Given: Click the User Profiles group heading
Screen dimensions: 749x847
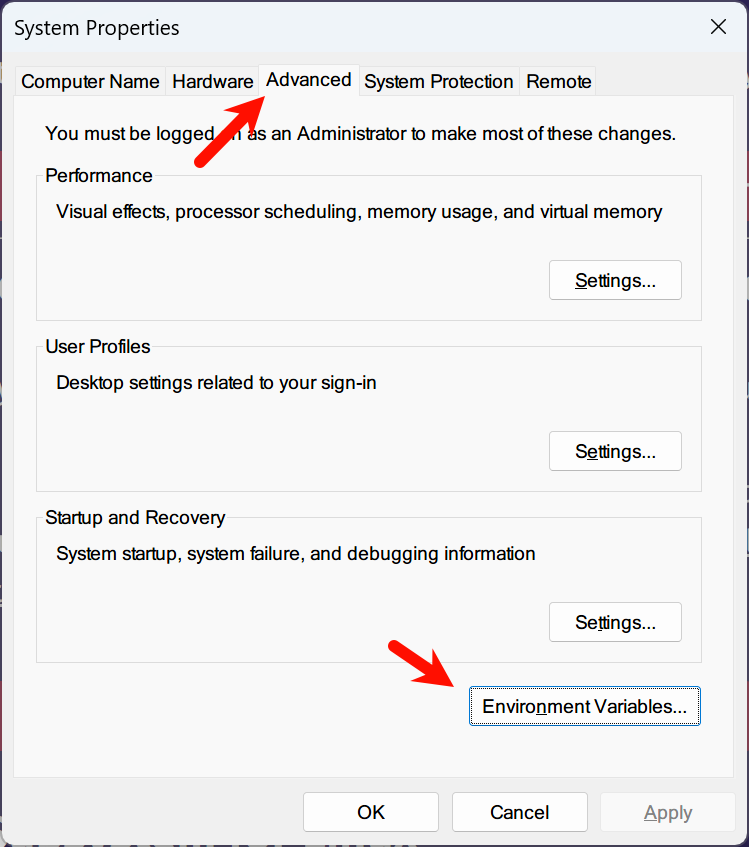Looking at the screenshot, I should [x=98, y=347].
